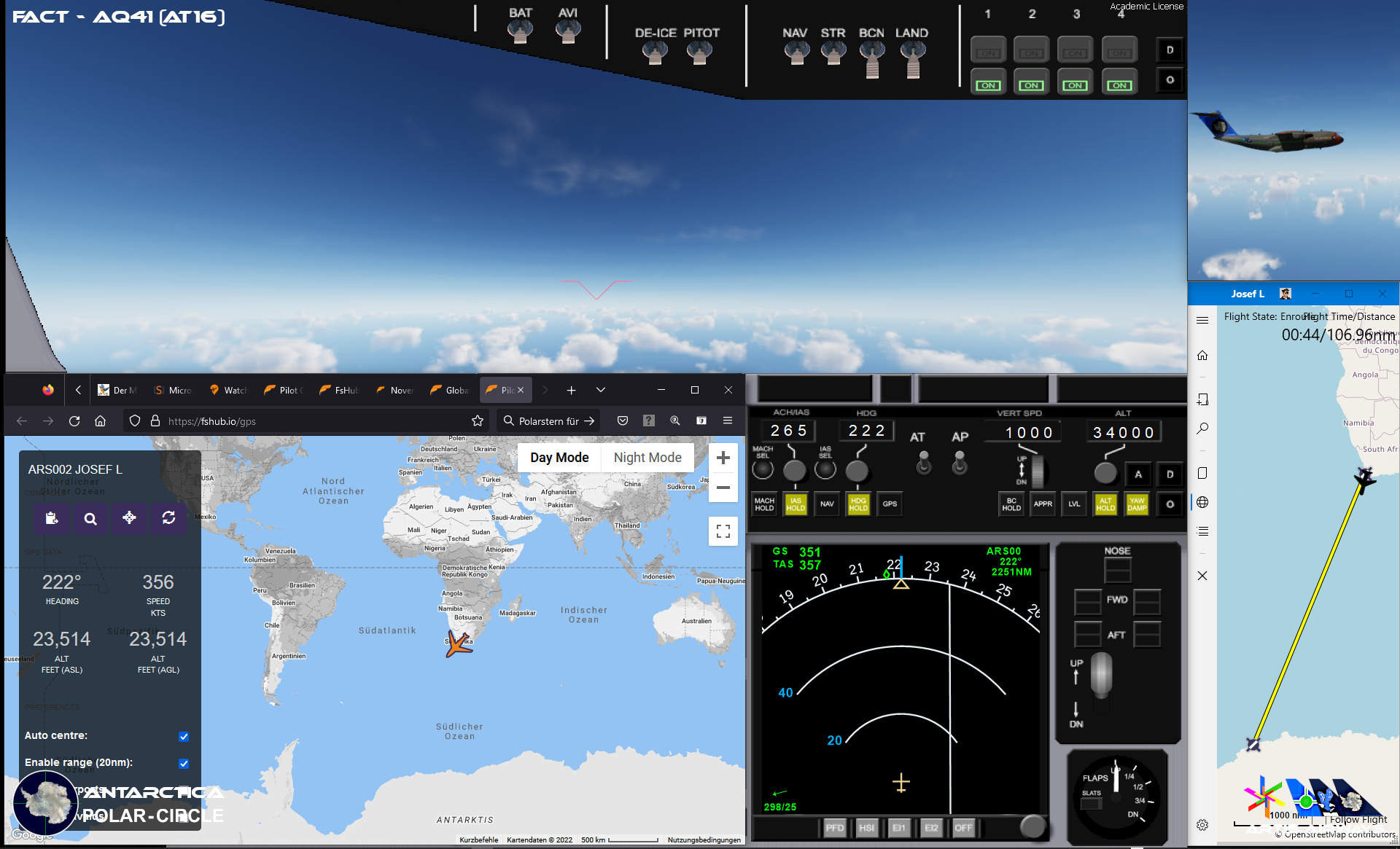Viewport: 1400px width, 849px height.
Task: Click engine 4 upper unlit ON button
Action: [1119, 50]
